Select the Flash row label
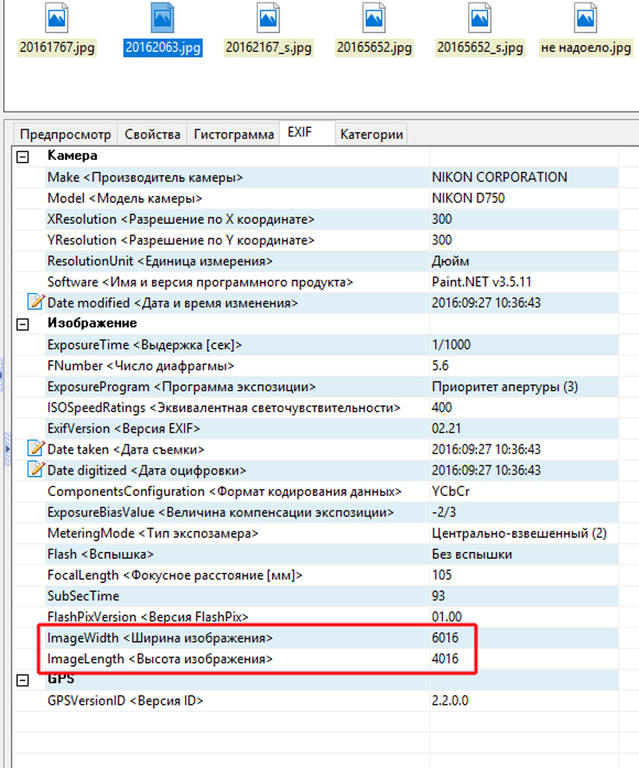Image resolution: width=639 pixels, height=768 pixels. [x=100, y=554]
